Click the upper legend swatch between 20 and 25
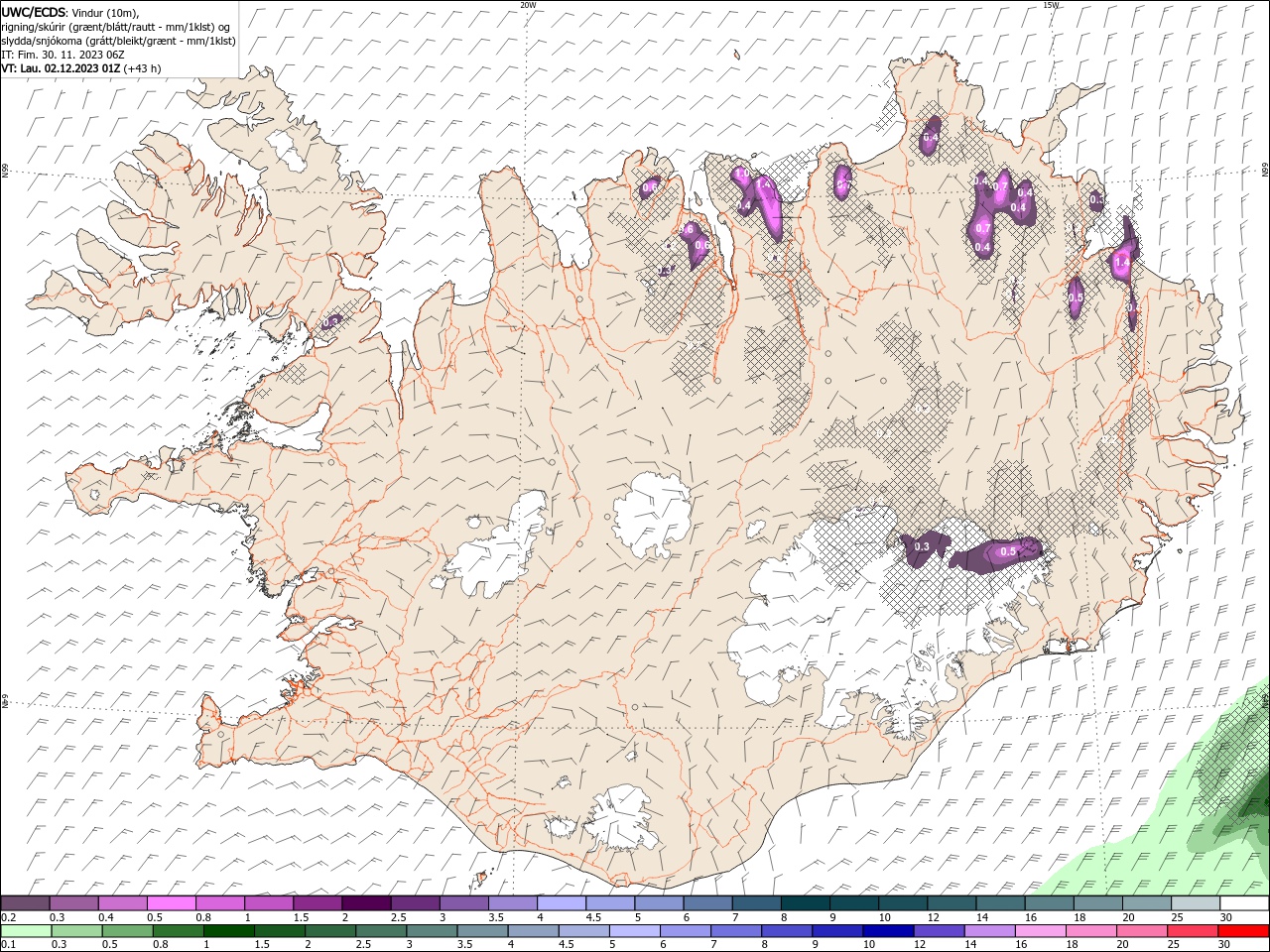This screenshot has width=1270, height=952. 1147,903
